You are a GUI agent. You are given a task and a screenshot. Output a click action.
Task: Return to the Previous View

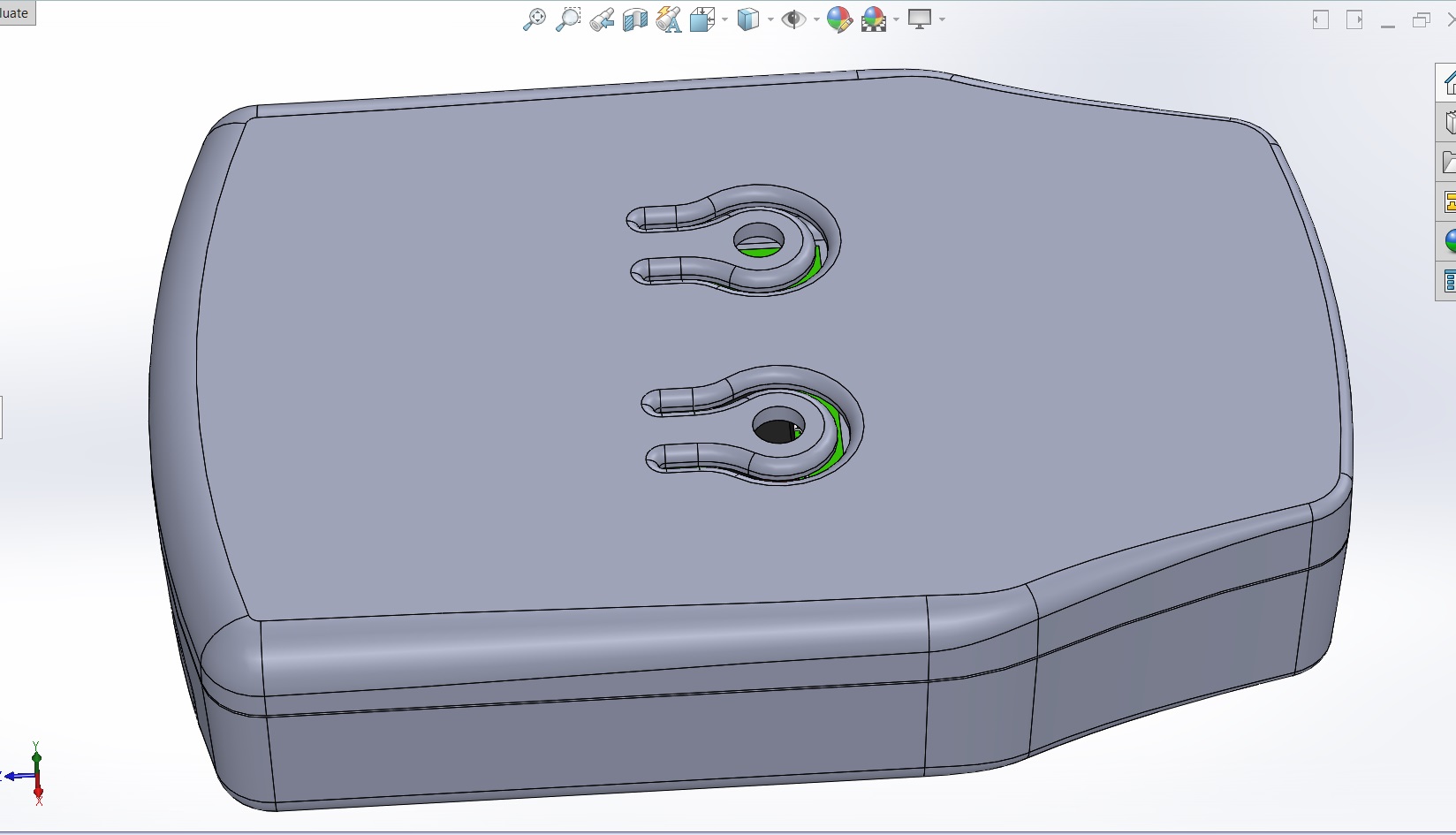pyautogui.click(x=602, y=19)
